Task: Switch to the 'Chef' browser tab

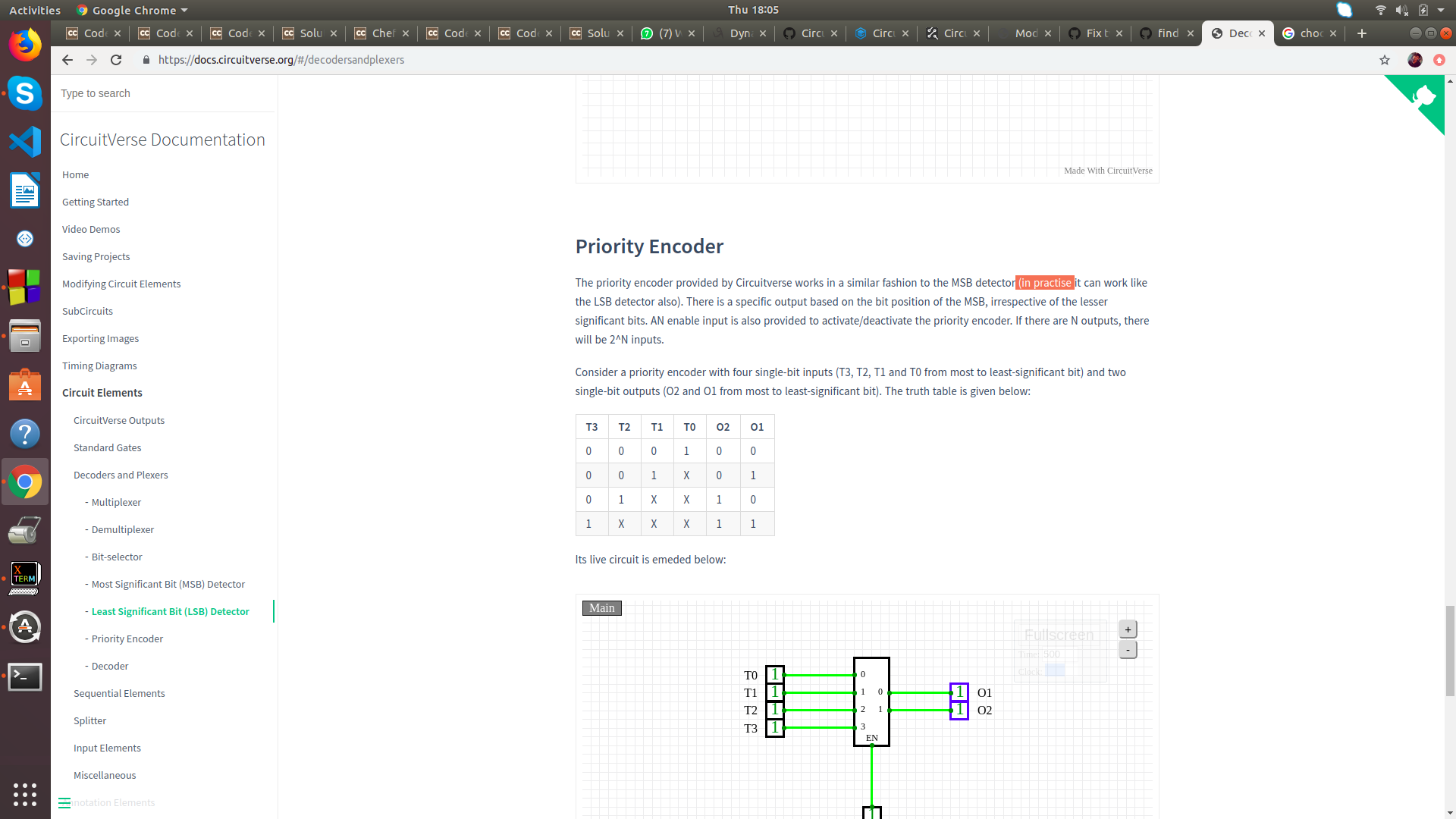Action: pyautogui.click(x=381, y=33)
